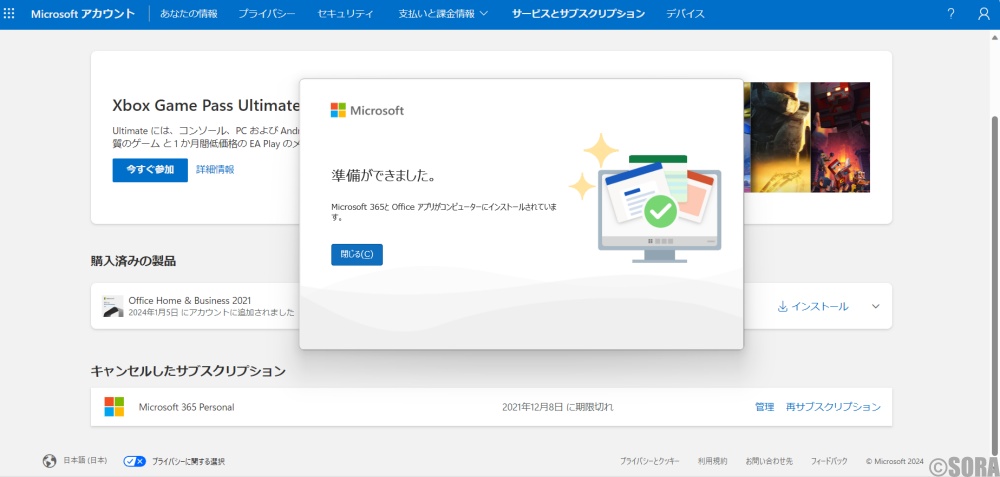Open the 支払いと課金情報 dropdown menu
1000x477 pixels.
(x=443, y=13)
